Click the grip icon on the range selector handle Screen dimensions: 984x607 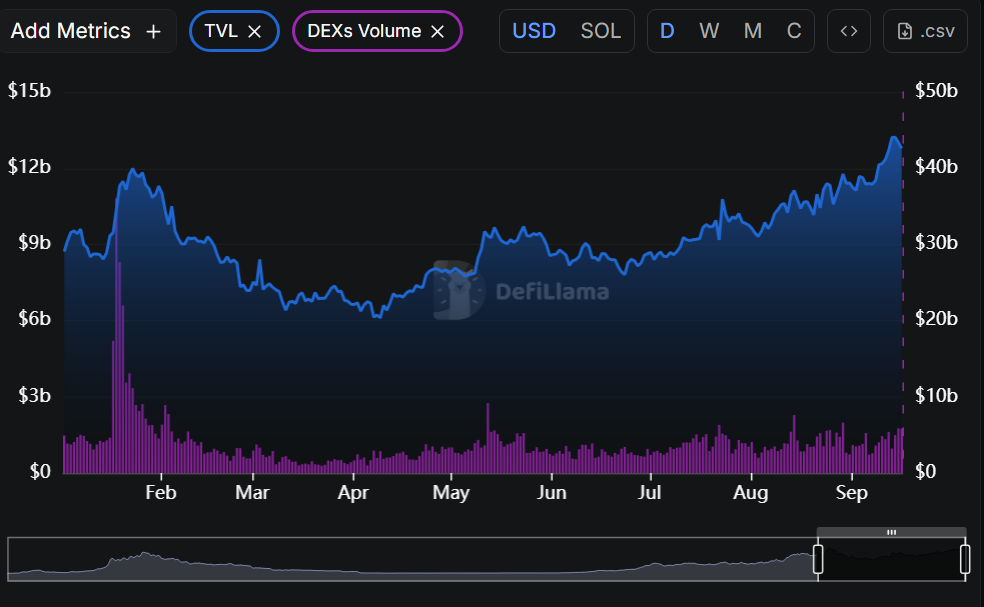point(890,534)
